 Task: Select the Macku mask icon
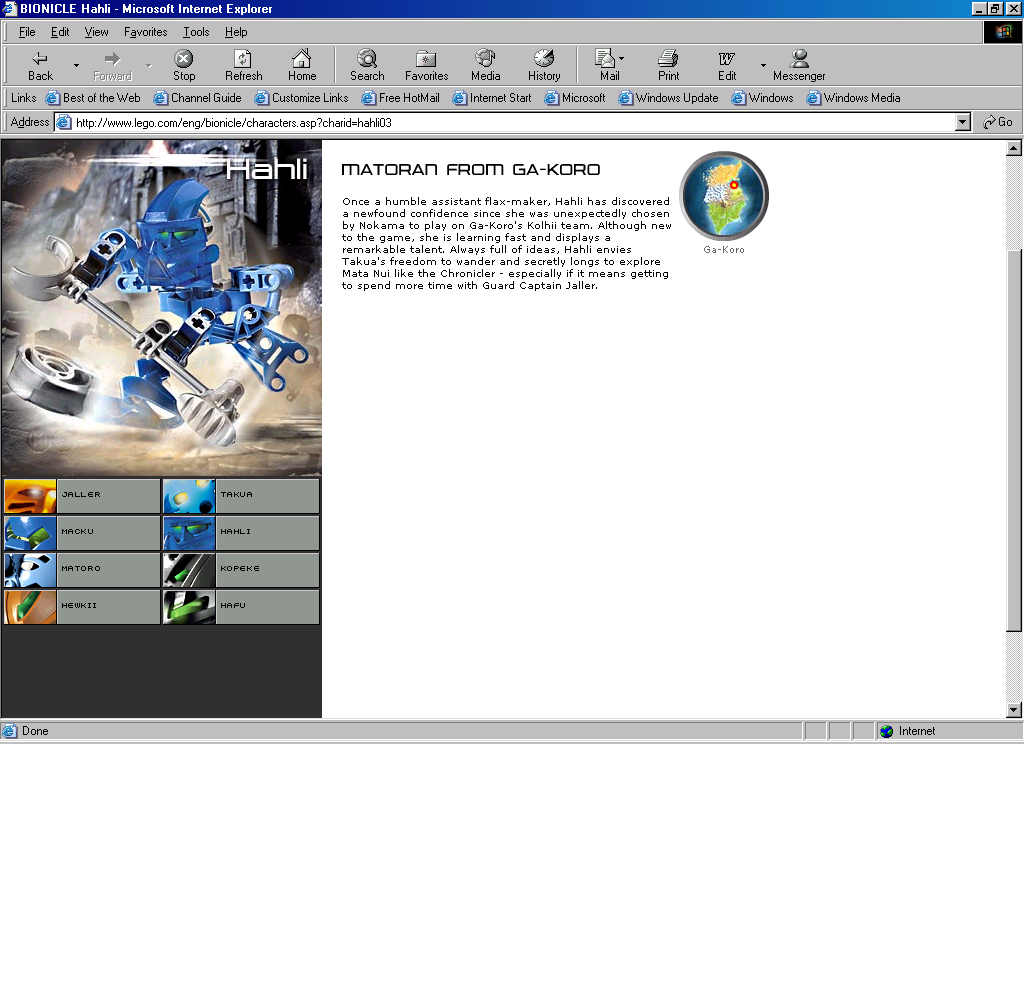click(x=30, y=533)
